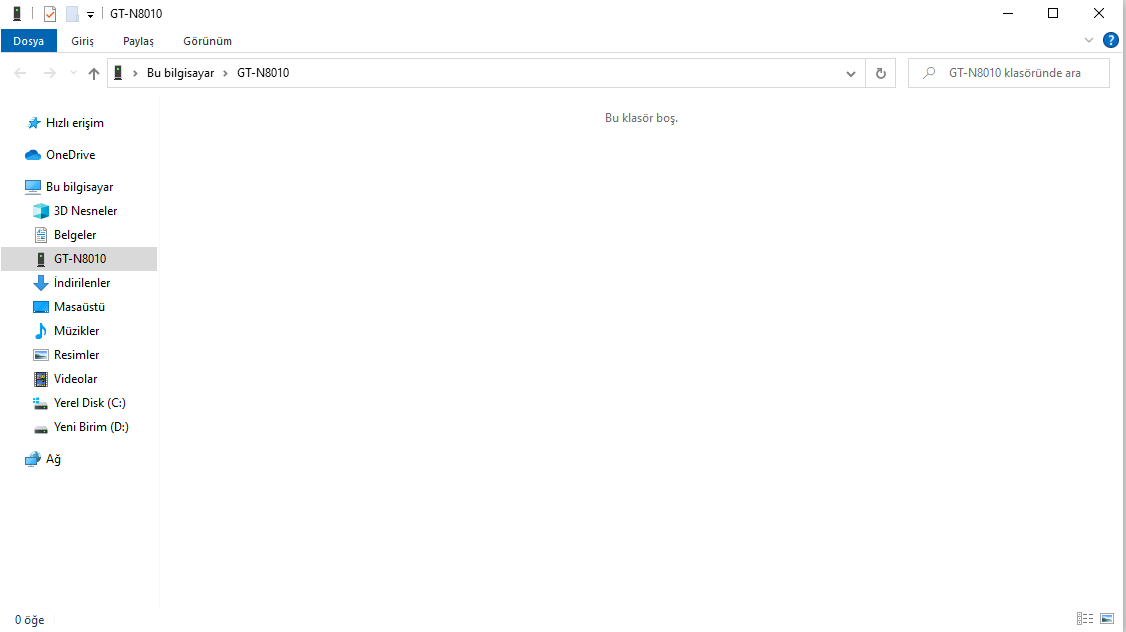Switch to details view in status bar
The height and width of the screenshot is (632, 1126).
1085,619
